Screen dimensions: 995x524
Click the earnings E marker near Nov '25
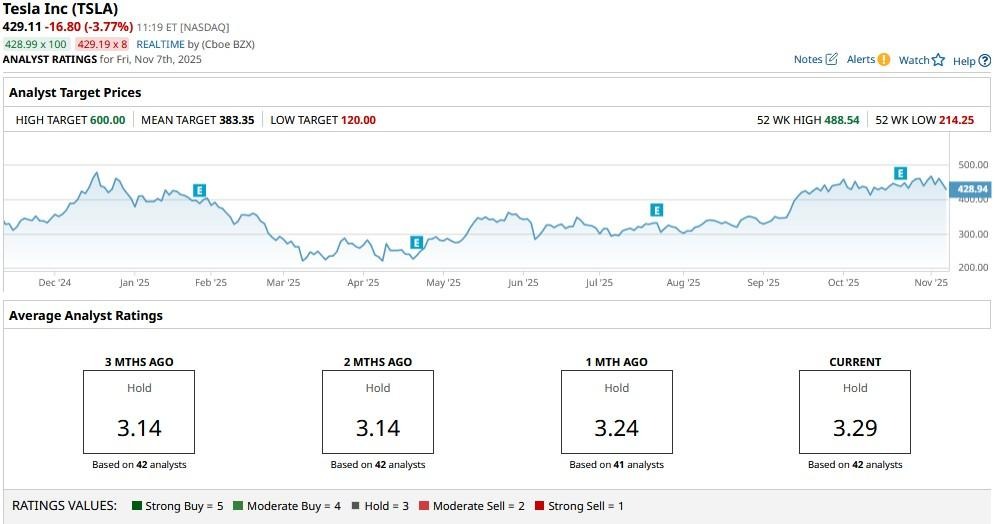coord(900,173)
